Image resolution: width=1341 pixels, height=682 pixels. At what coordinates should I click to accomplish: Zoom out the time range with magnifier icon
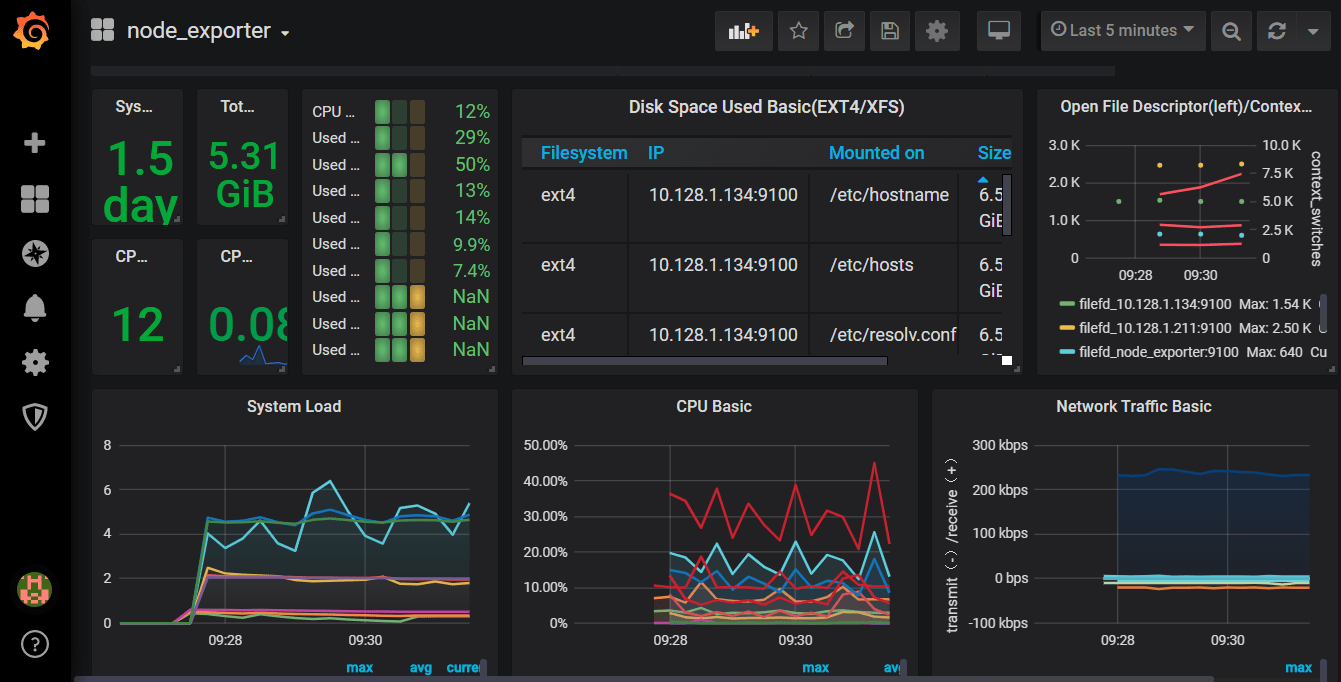pyautogui.click(x=1231, y=30)
